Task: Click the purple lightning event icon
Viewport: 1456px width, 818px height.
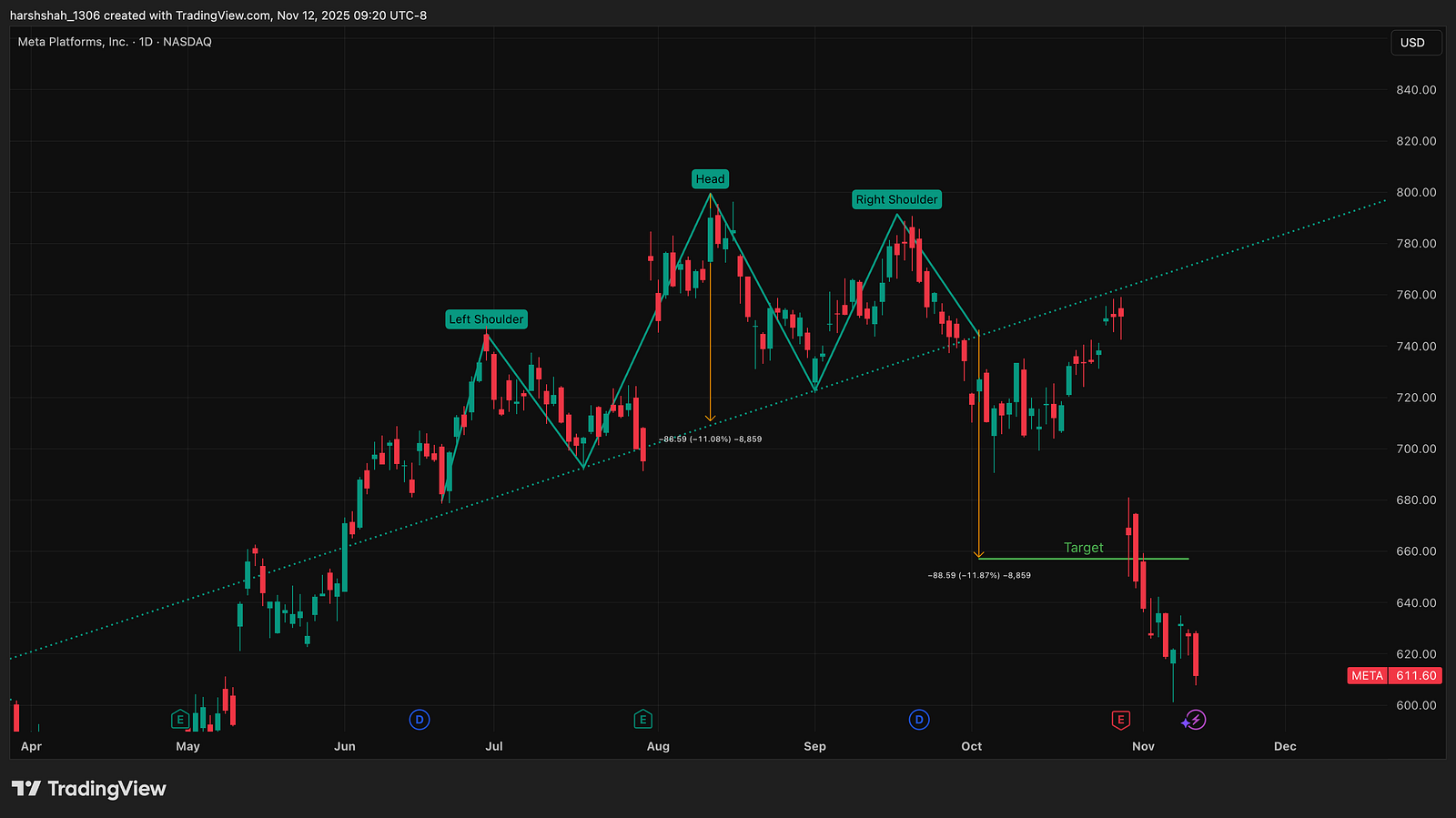Action: click(1196, 720)
